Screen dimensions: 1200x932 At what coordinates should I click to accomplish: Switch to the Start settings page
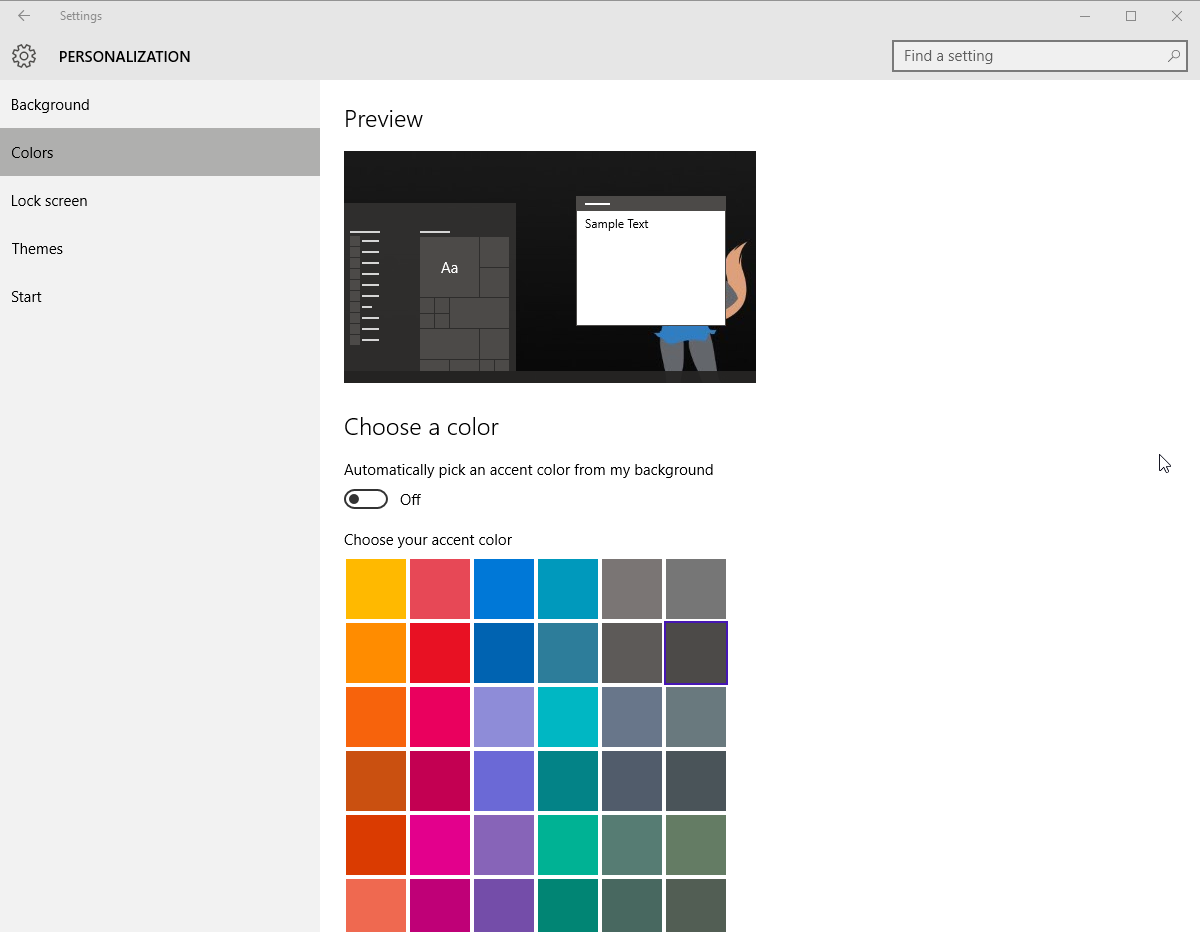160,297
